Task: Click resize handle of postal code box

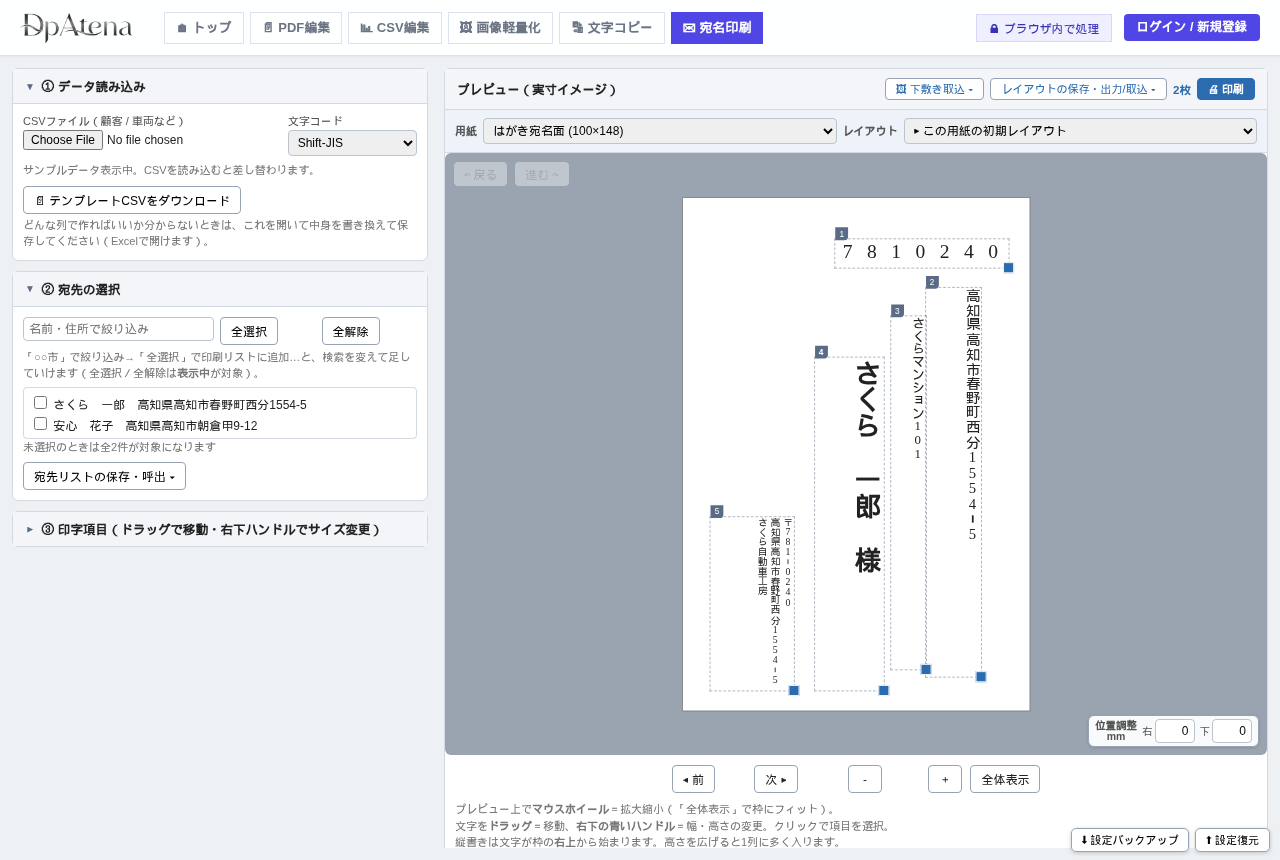Action: (x=1008, y=267)
